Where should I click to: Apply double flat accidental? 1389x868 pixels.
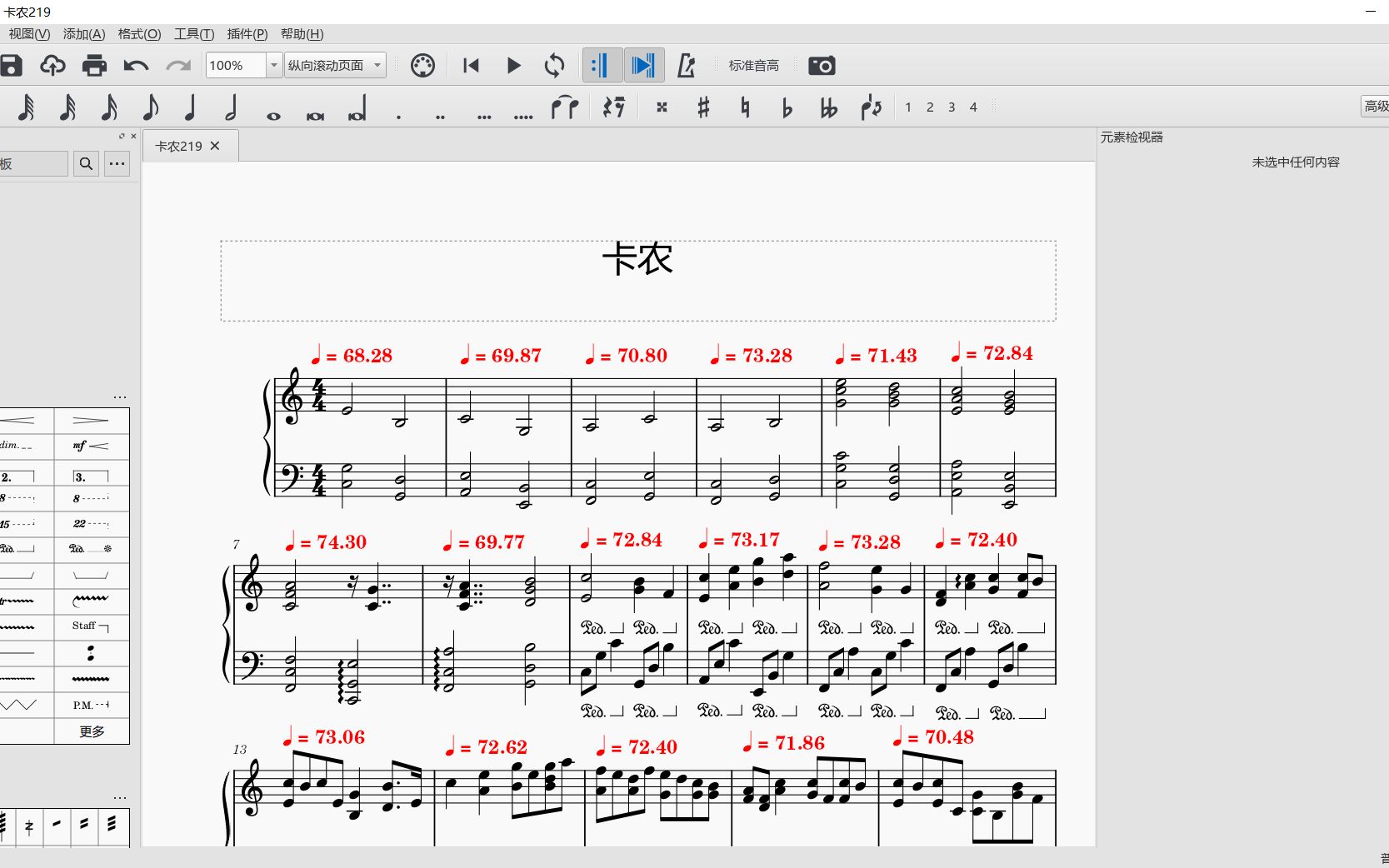pyautogui.click(x=828, y=107)
